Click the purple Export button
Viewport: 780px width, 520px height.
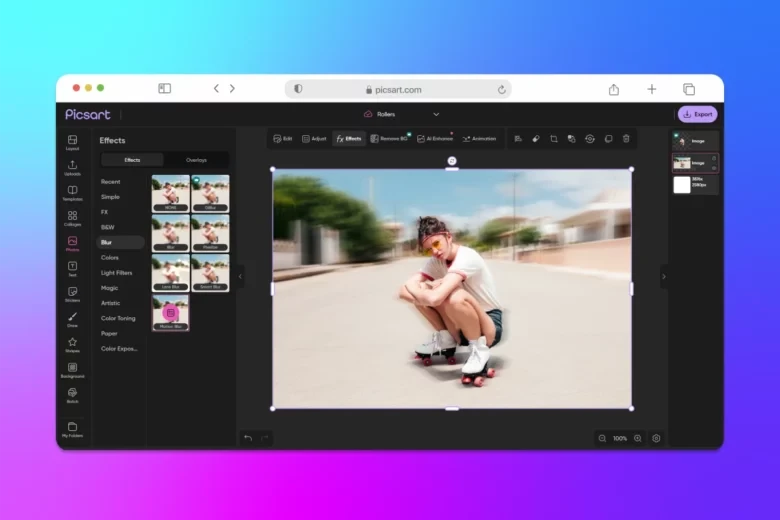tap(697, 114)
